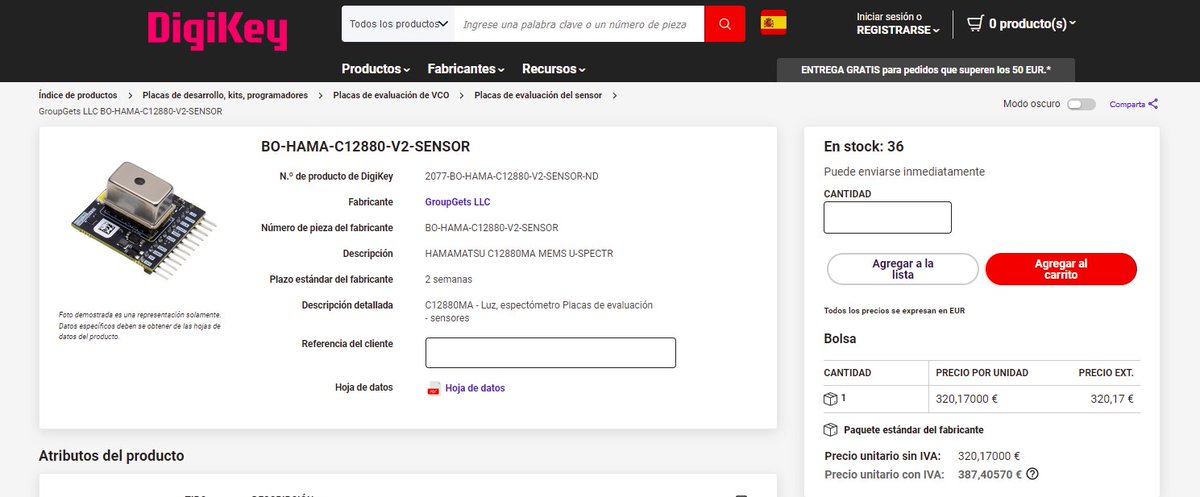Click the GroupGets LLC BO-HAMA-C12880-V2-SENSOR breadcrumb text

pos(130,111)
